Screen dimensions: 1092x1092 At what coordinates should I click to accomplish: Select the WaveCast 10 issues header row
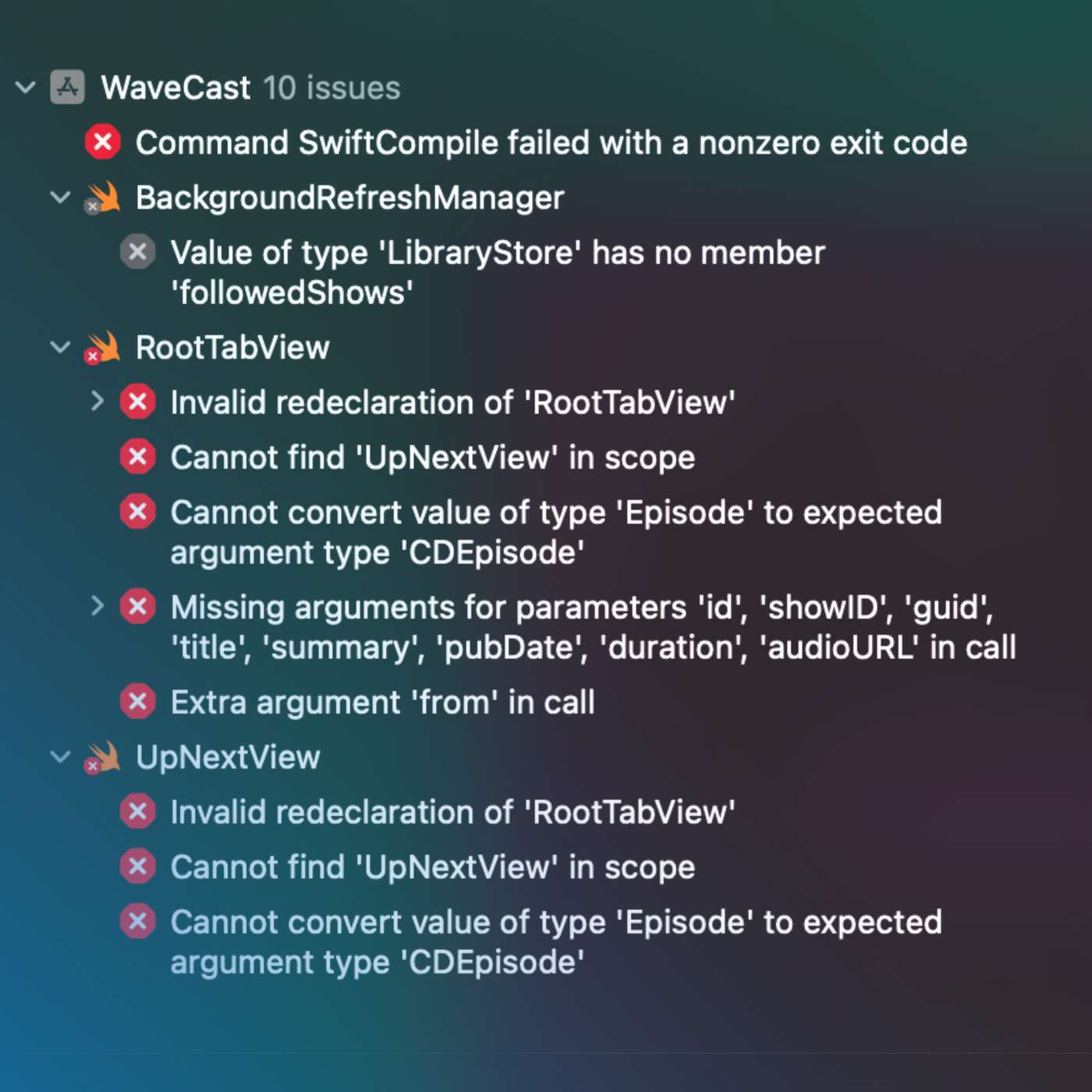[x=250, y=88]
